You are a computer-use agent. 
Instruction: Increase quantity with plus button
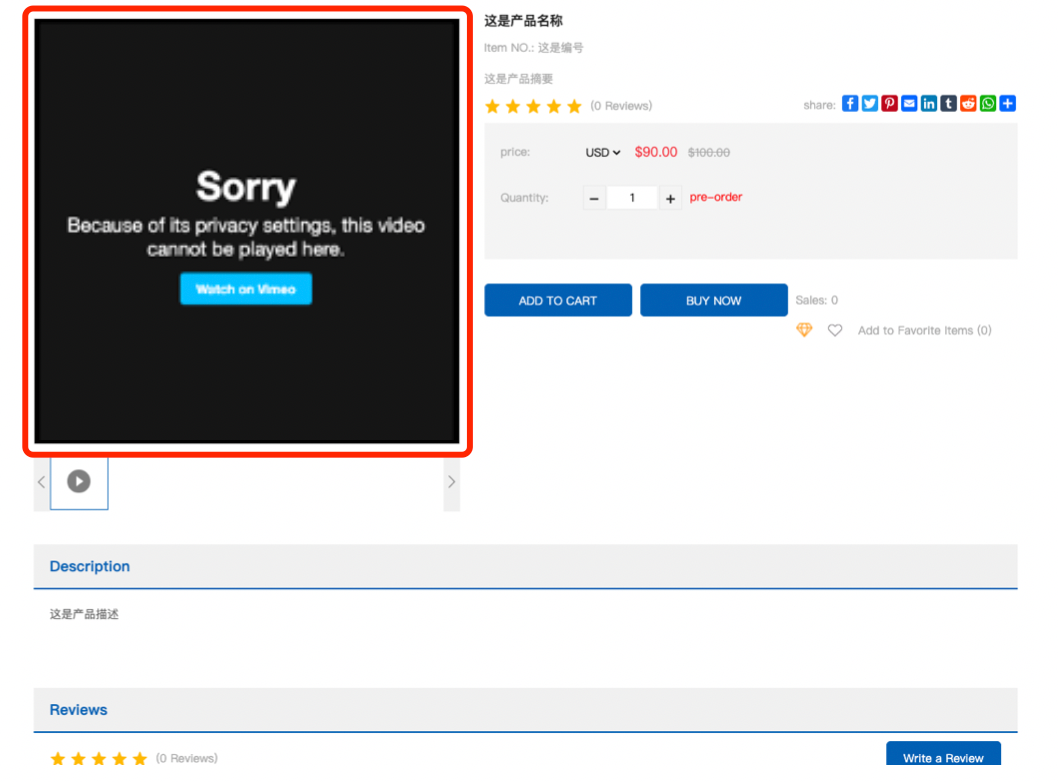[670, 198]
